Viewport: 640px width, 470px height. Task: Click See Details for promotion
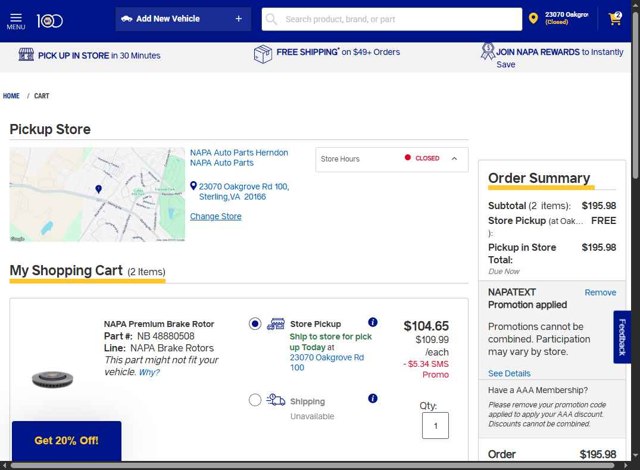pos(509,373)
